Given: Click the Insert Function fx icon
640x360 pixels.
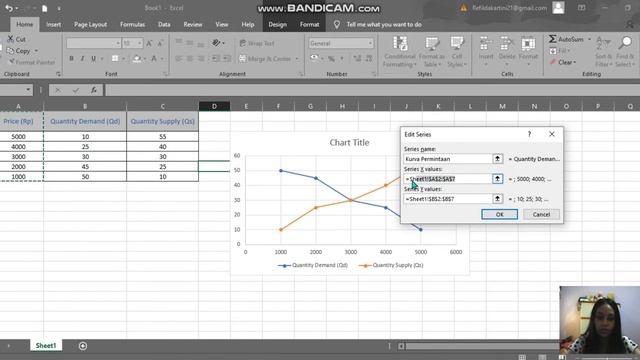Looking at the screenshot, I should (x=93, y=90).
